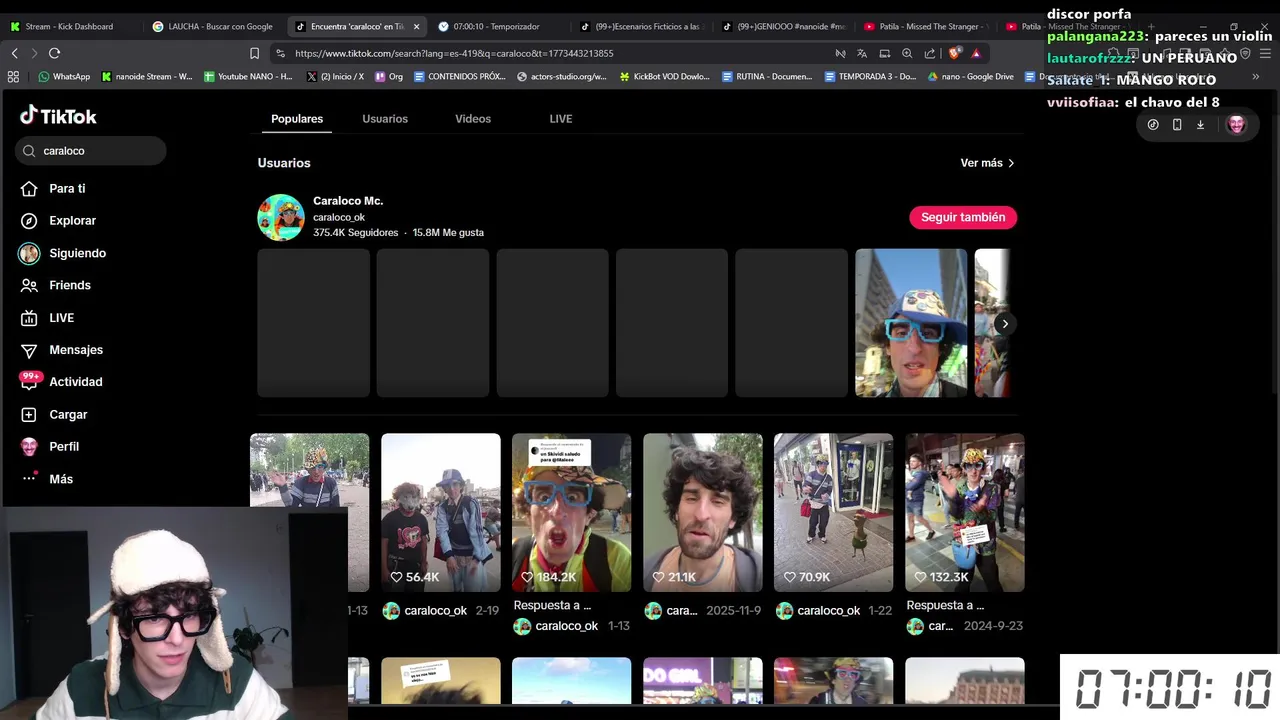Switch to Escenarios Ficticios TikTok tab
The height and width of the screenshot is (720, 1280).
pos(642,26)
